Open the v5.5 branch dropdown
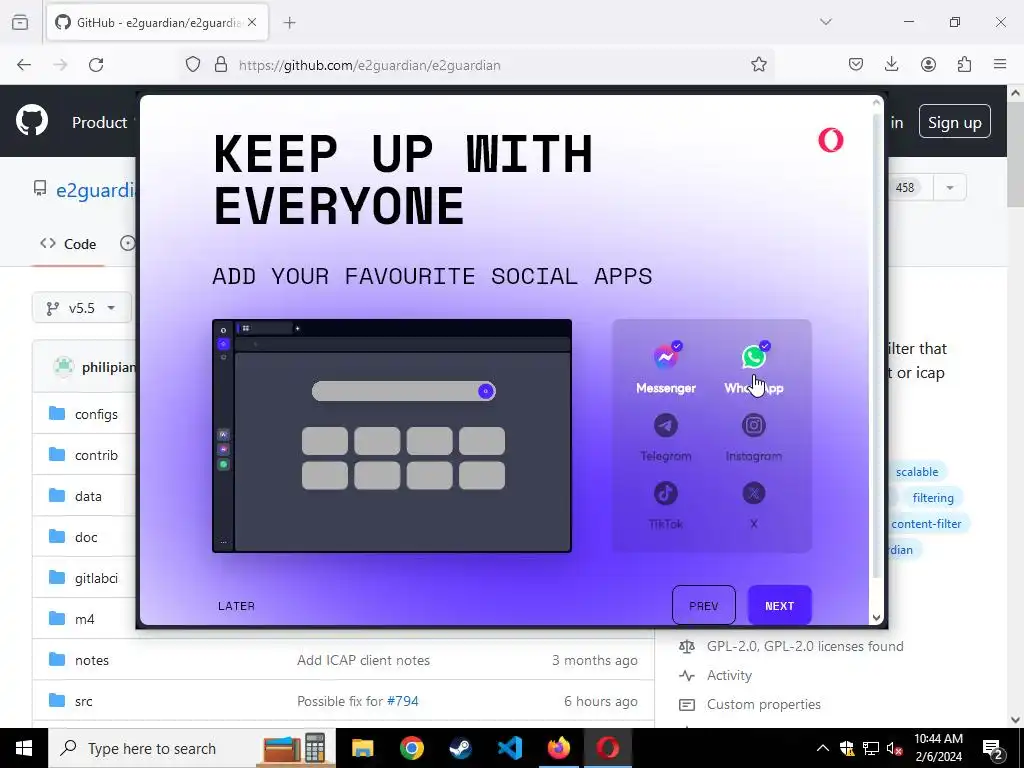Viewport: 1024px width, 768px height. pos(82,308)
